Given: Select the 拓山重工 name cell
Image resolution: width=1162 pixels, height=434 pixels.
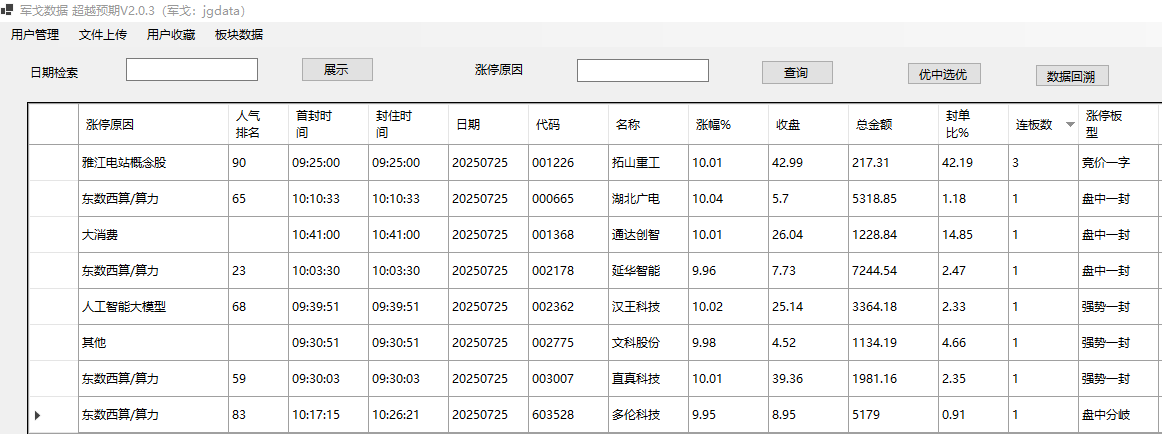Looking at the screenshot, I should (x=648, y=163).
